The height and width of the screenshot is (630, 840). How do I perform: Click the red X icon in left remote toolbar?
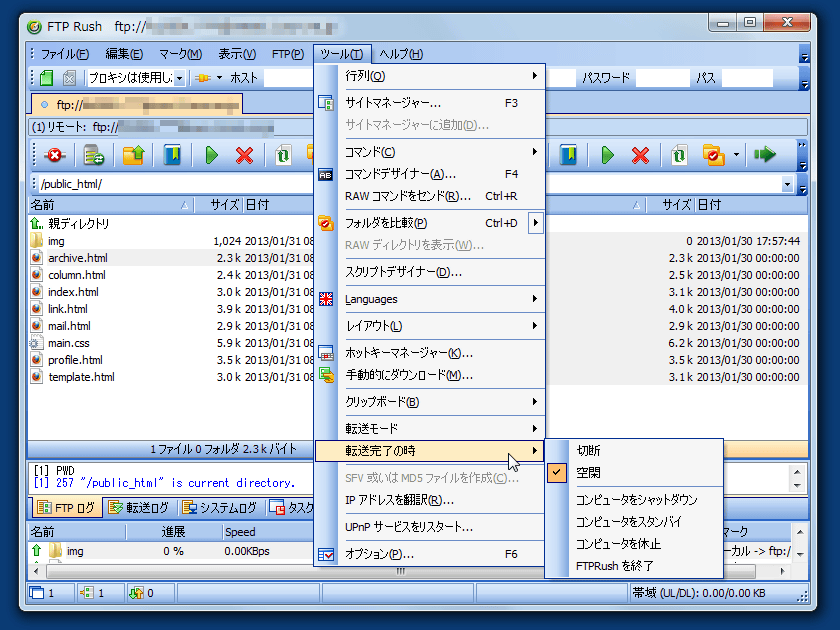coord(244,155)
